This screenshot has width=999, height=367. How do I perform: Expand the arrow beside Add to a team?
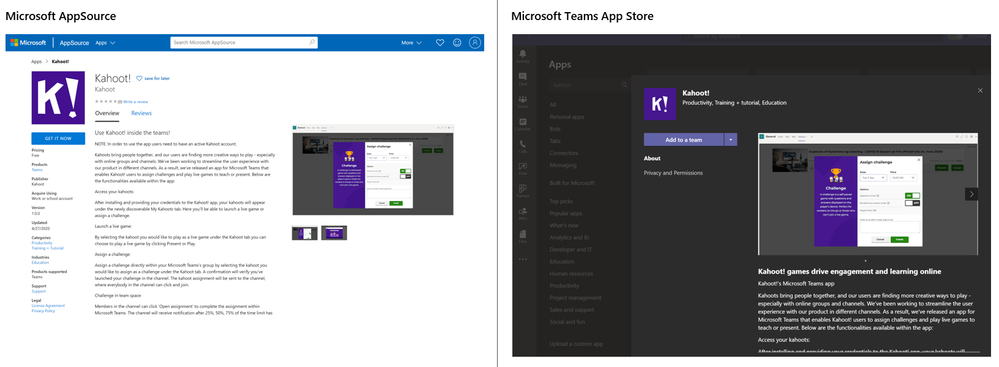[x=731, y=140]
